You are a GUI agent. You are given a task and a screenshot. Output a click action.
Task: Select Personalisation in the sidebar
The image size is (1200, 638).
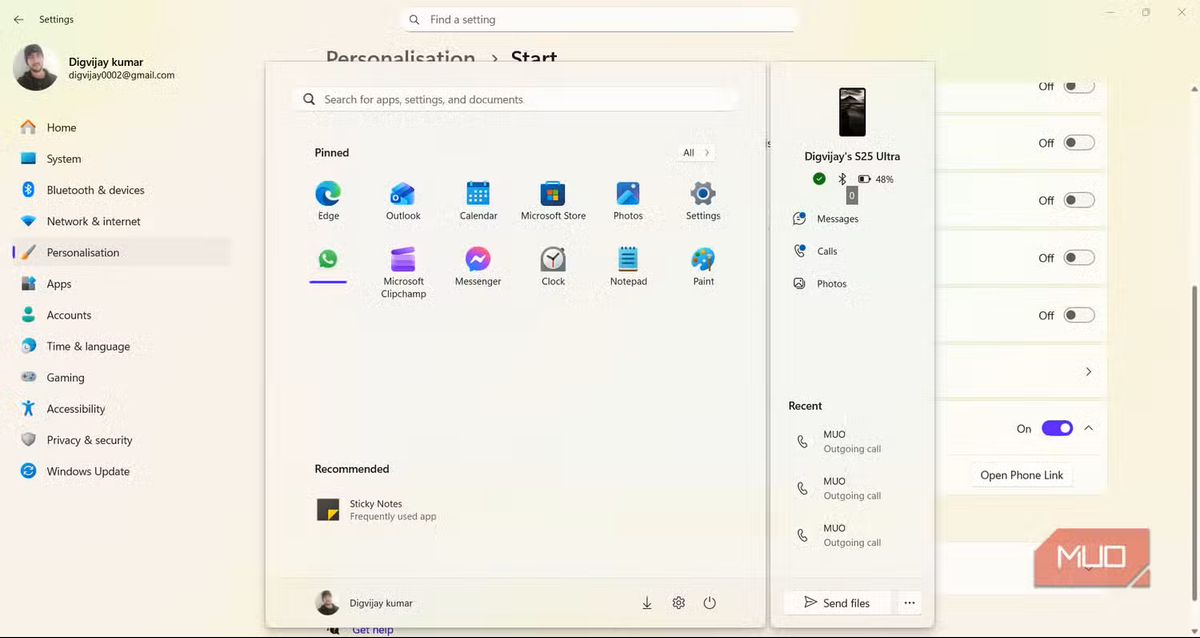coord(120,252)
